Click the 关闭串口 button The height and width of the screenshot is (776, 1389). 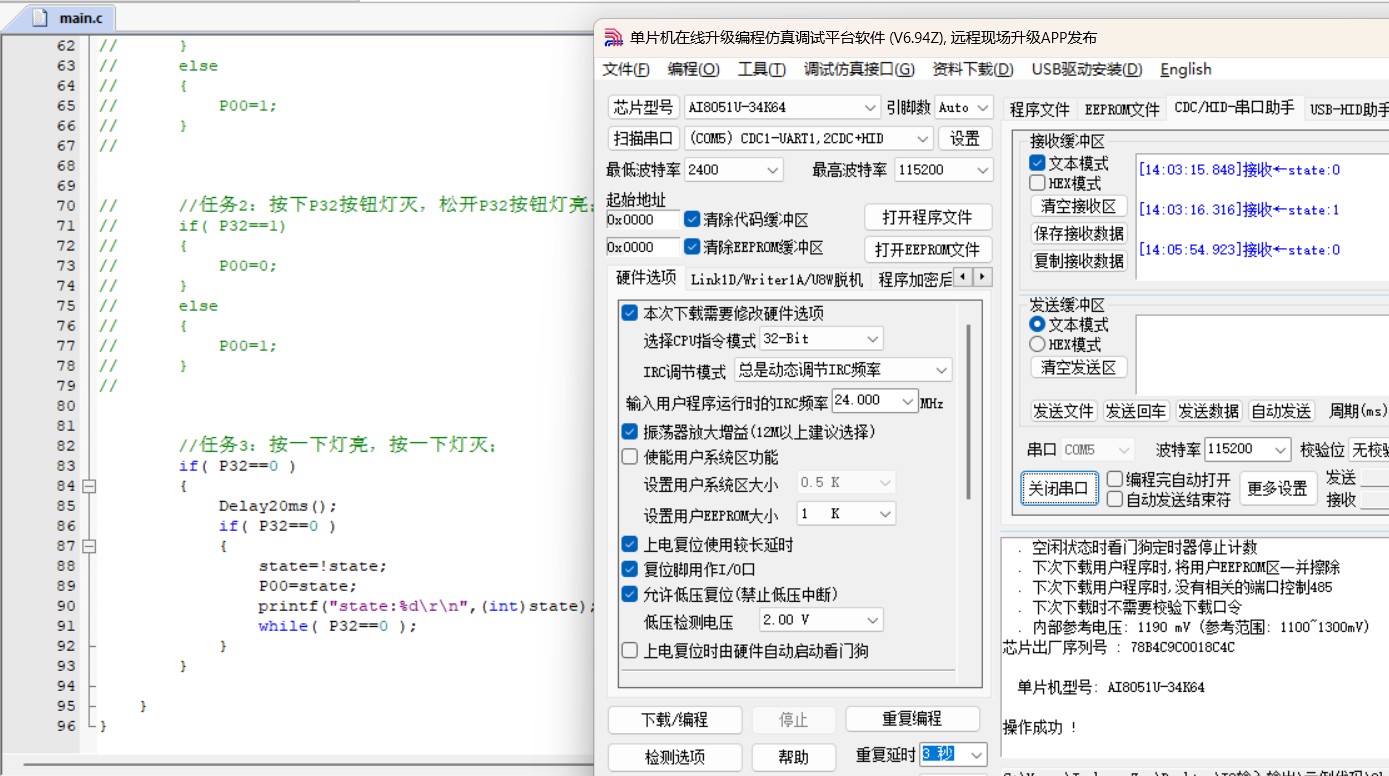coord(1059,489)
